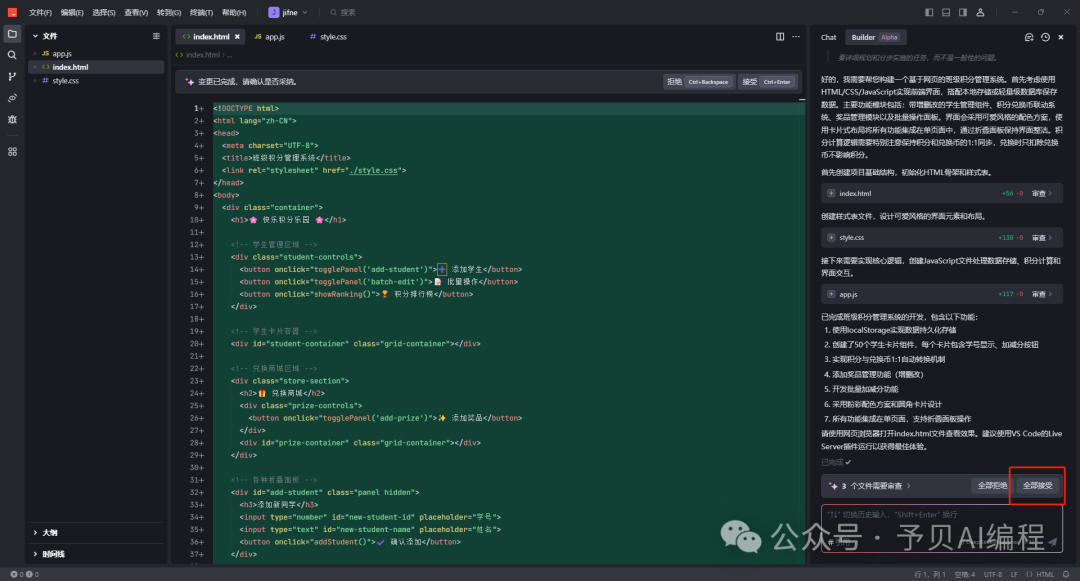Screen dimensions: 1080x581
Task: Open the 终端(T) menu
Action: point(201,12)
